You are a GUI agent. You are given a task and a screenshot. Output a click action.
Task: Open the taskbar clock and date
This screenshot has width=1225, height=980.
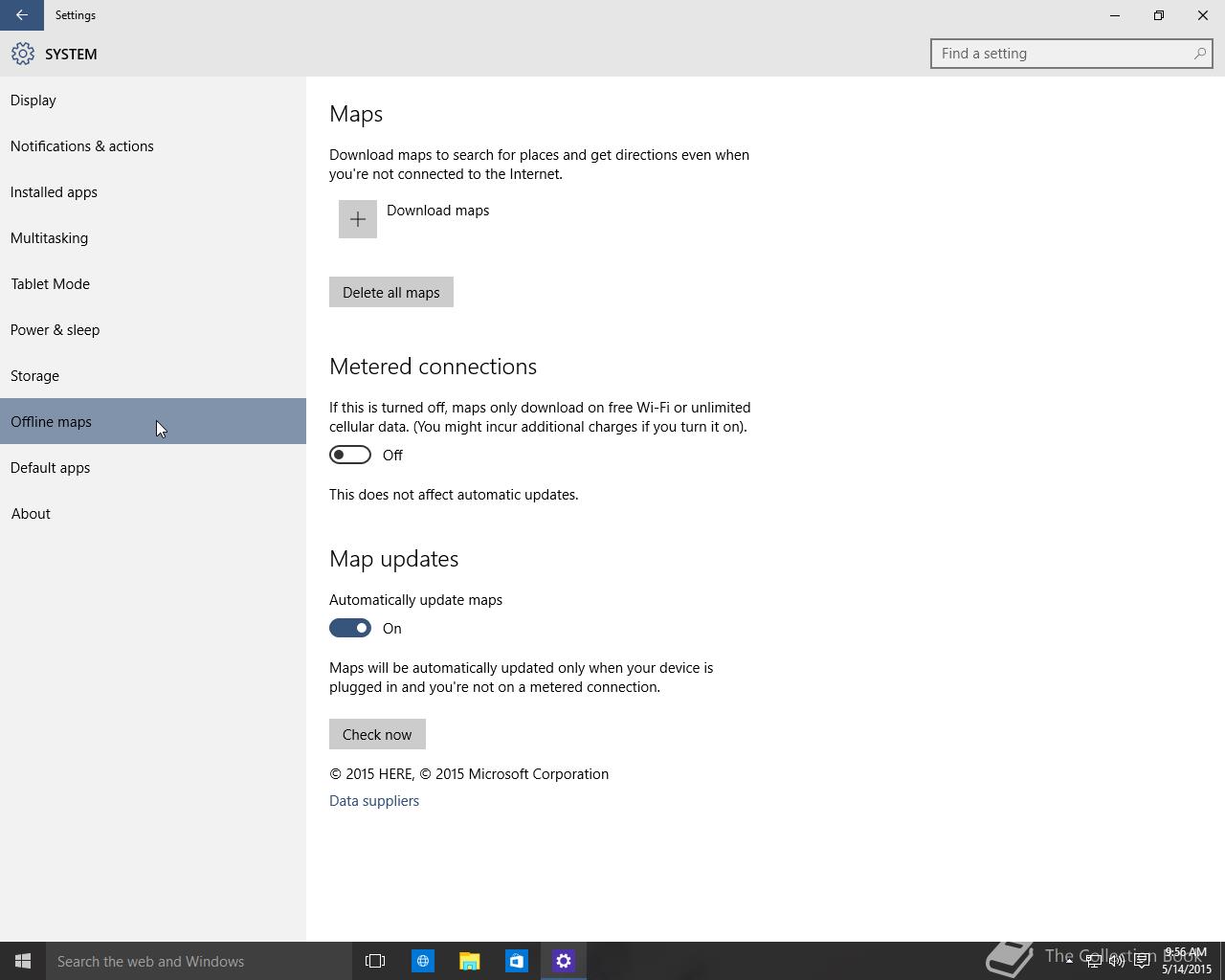click(1186, 961)
